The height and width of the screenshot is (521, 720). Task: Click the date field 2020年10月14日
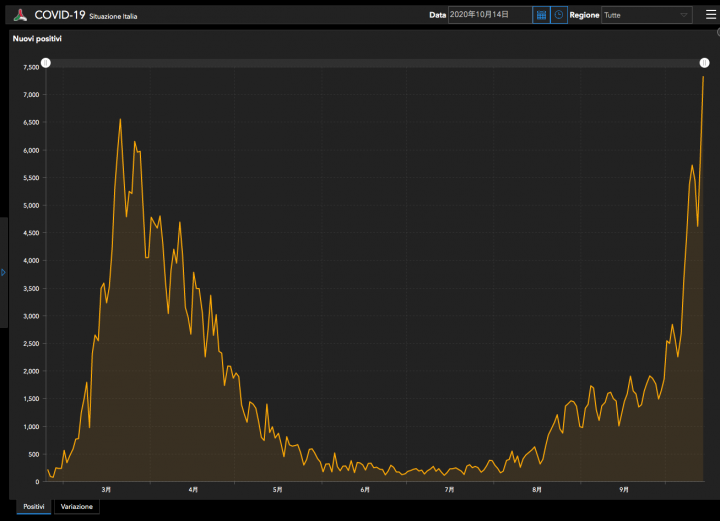(490, 15)
